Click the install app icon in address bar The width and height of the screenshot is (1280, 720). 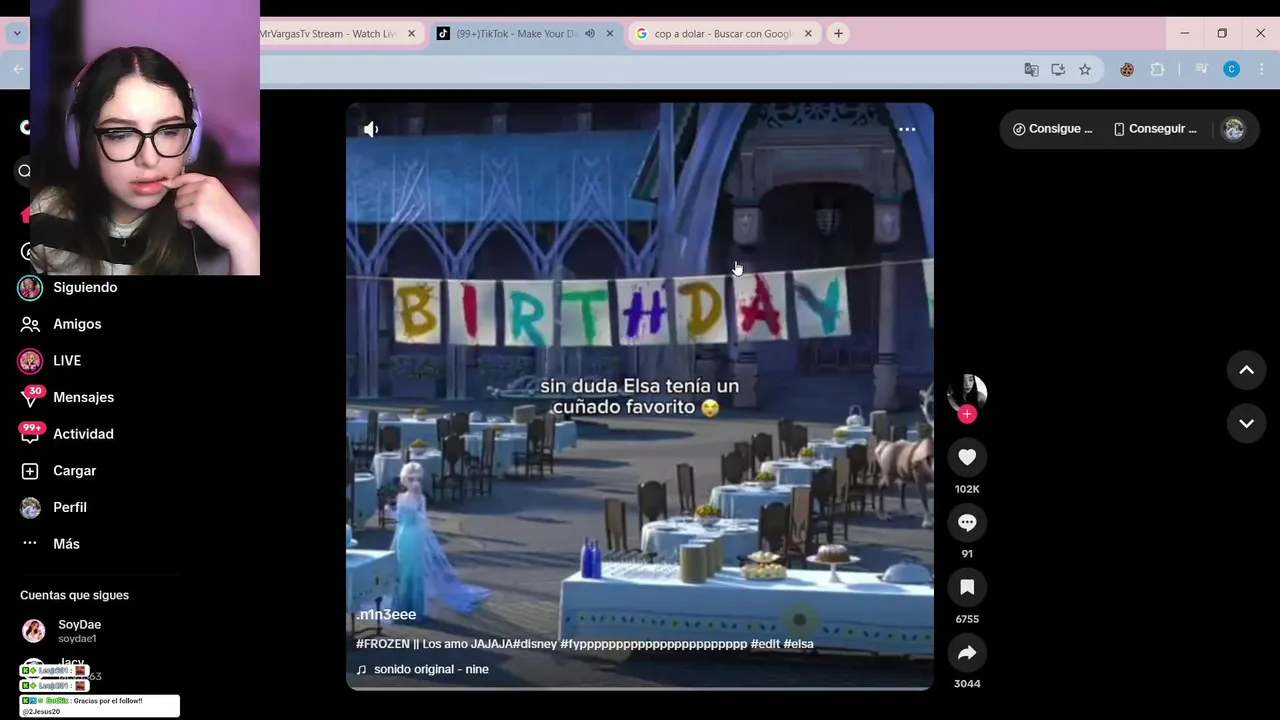point(1058,69)
